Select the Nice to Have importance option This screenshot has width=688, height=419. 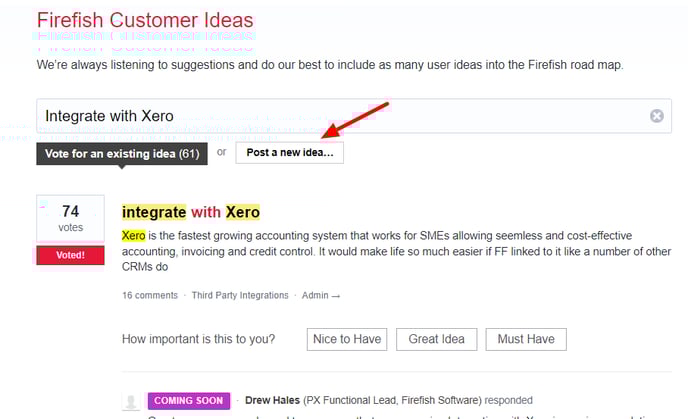tap(347, 339)
